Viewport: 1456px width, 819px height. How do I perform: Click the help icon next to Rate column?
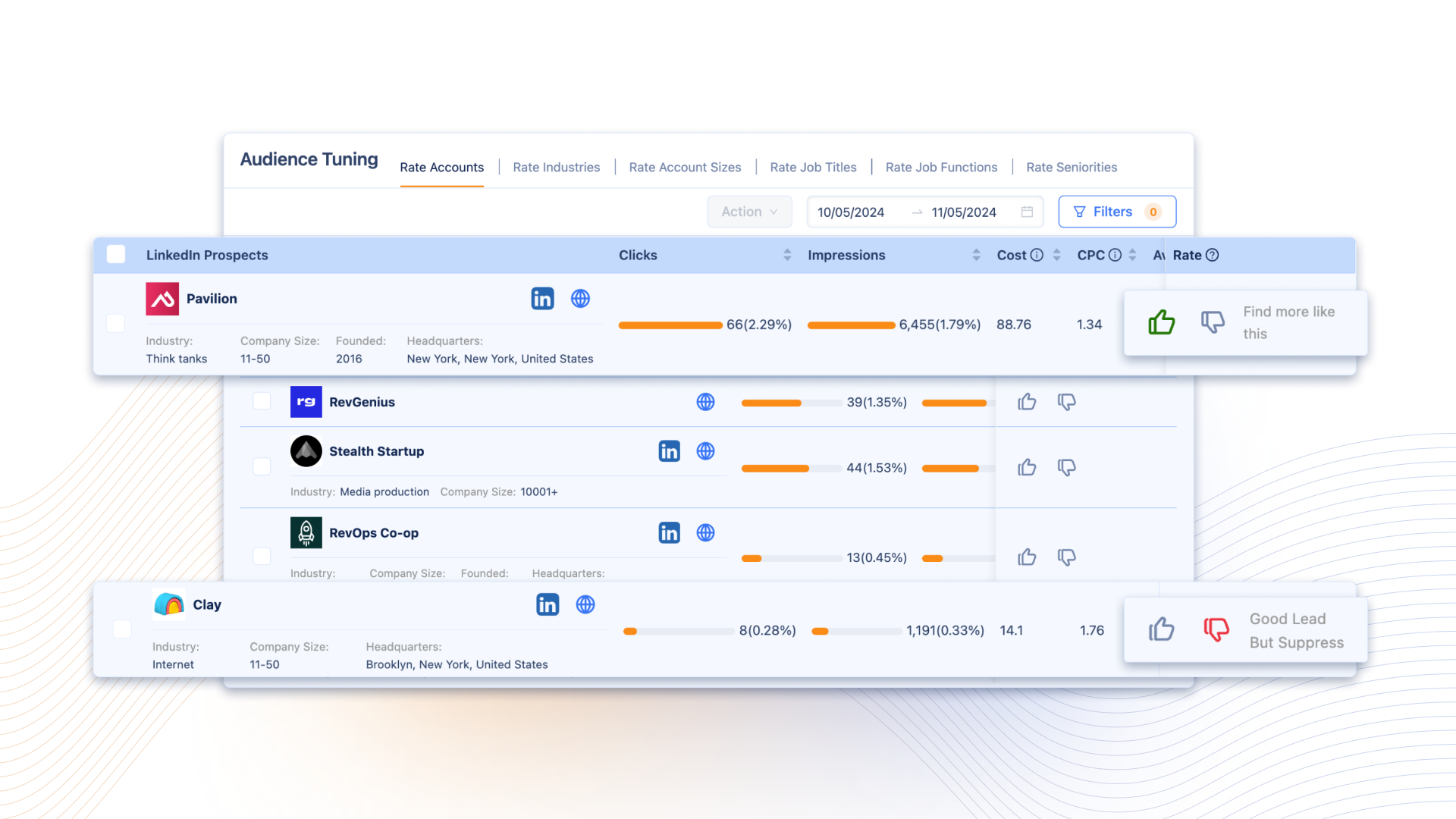click(x=1213, y=255)
